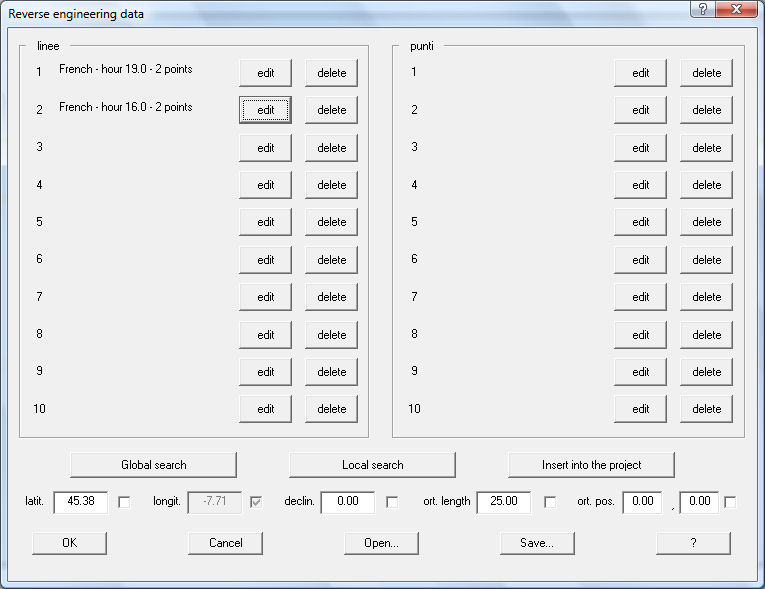Click the declin. field showing 0.00
Image resolution: width=765 pixels, height=589 pixels.
point(348,502)
